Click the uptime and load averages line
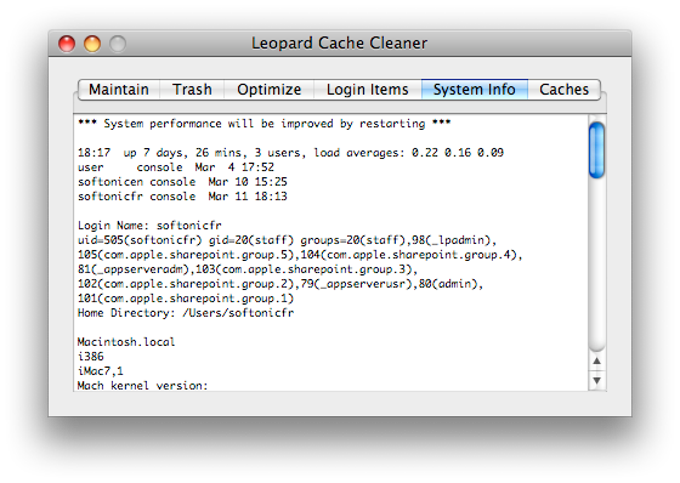 point(291,153)
